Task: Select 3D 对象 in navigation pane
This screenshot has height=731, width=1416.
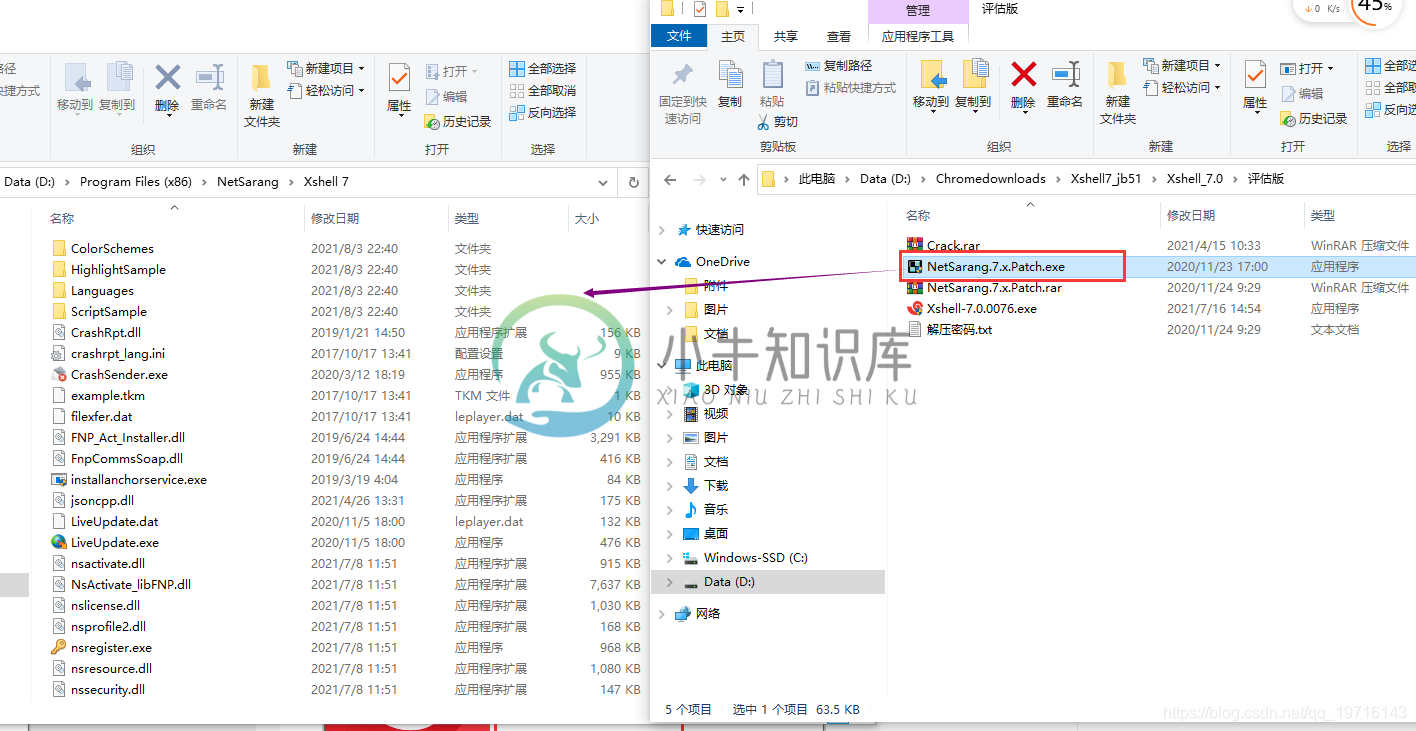Action: click(726, 390)
